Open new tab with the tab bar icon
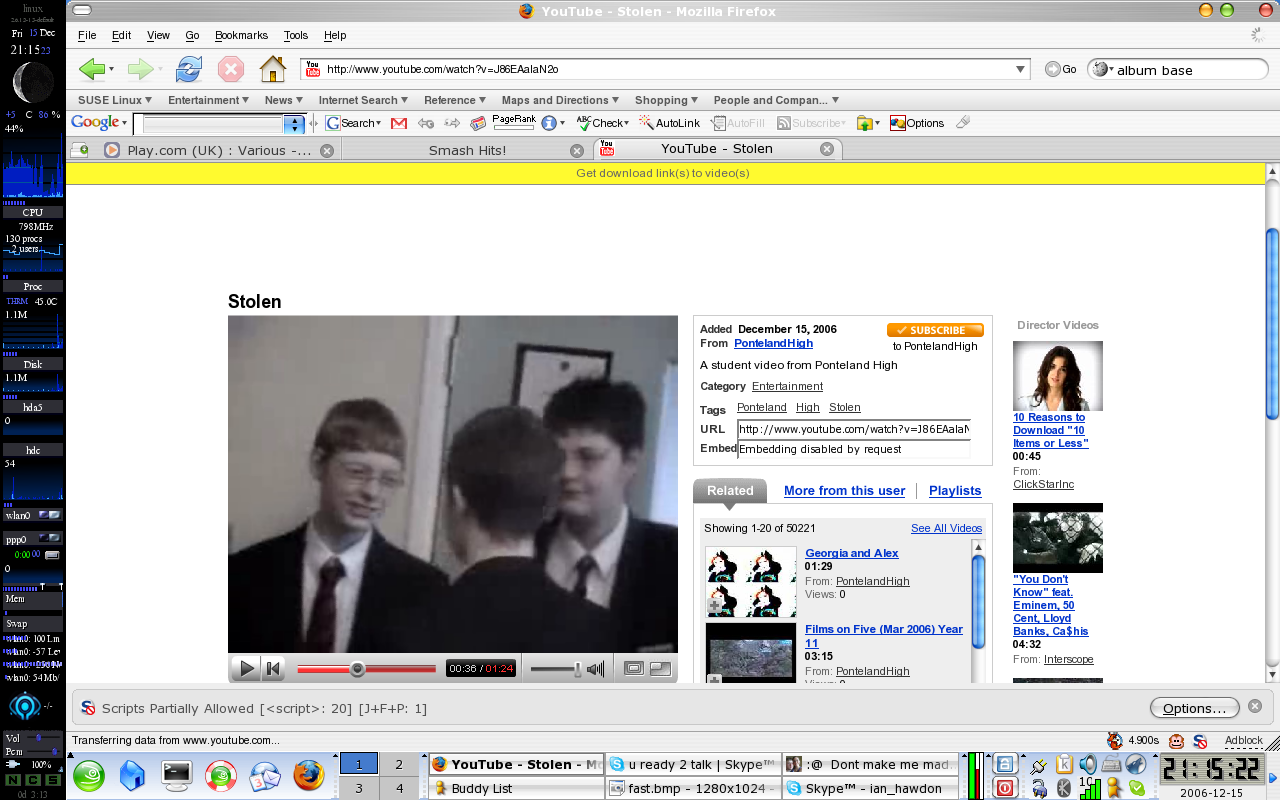Image resolution: width=1280 pixels, height=800 pixels. [78, 150]
